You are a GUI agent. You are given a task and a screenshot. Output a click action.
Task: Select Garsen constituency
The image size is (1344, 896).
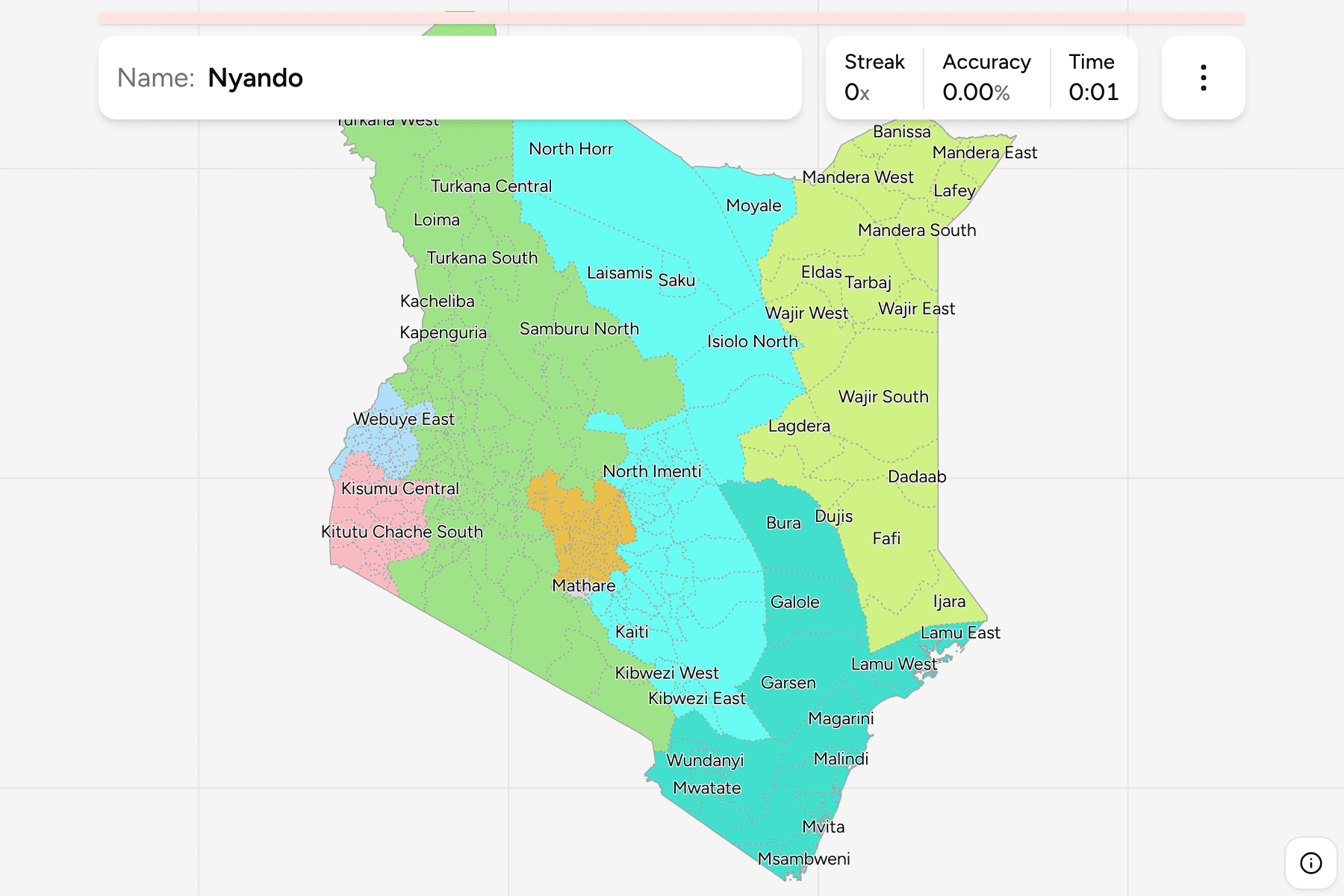click(788, 682)
